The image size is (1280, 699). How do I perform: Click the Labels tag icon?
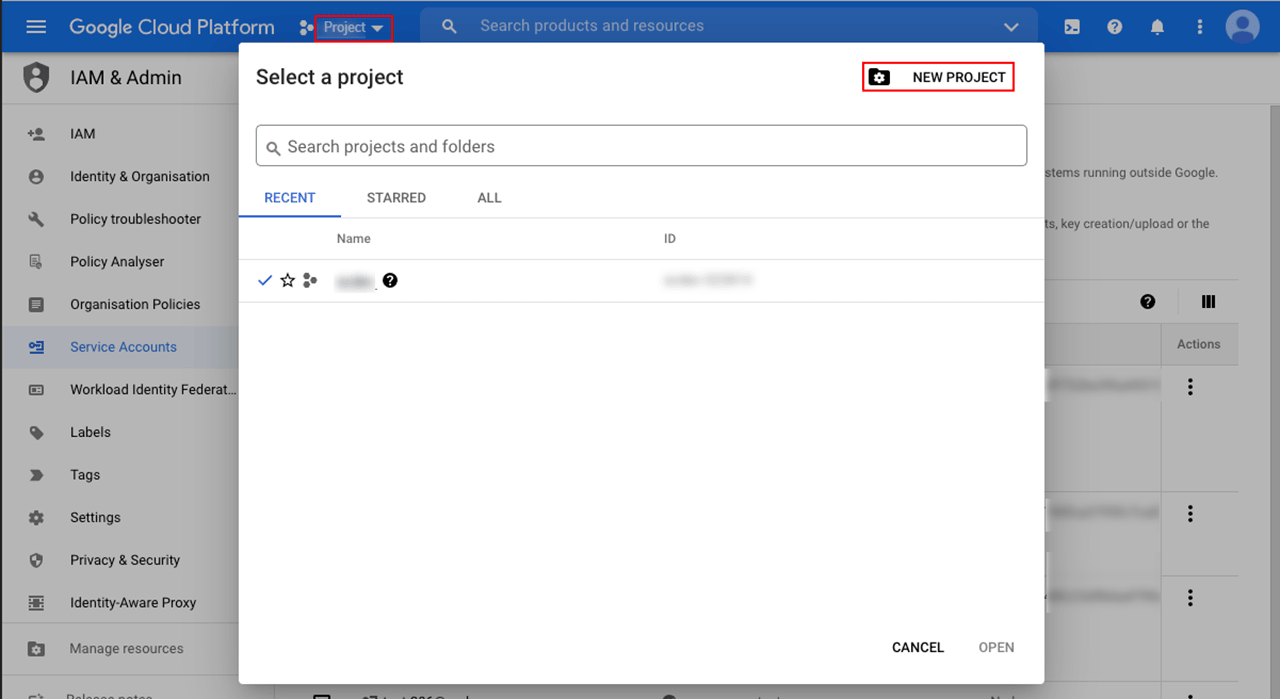36,433
